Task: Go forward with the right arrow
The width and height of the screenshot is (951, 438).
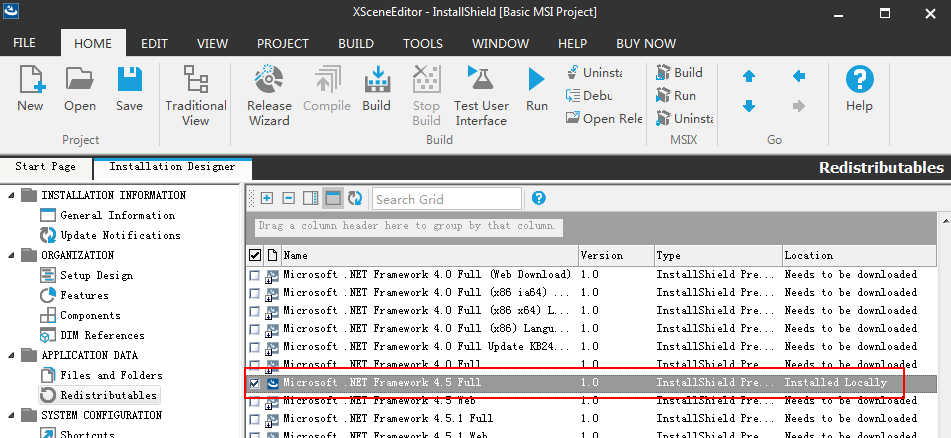Action: pyautogui.click(x=799, y=107)
